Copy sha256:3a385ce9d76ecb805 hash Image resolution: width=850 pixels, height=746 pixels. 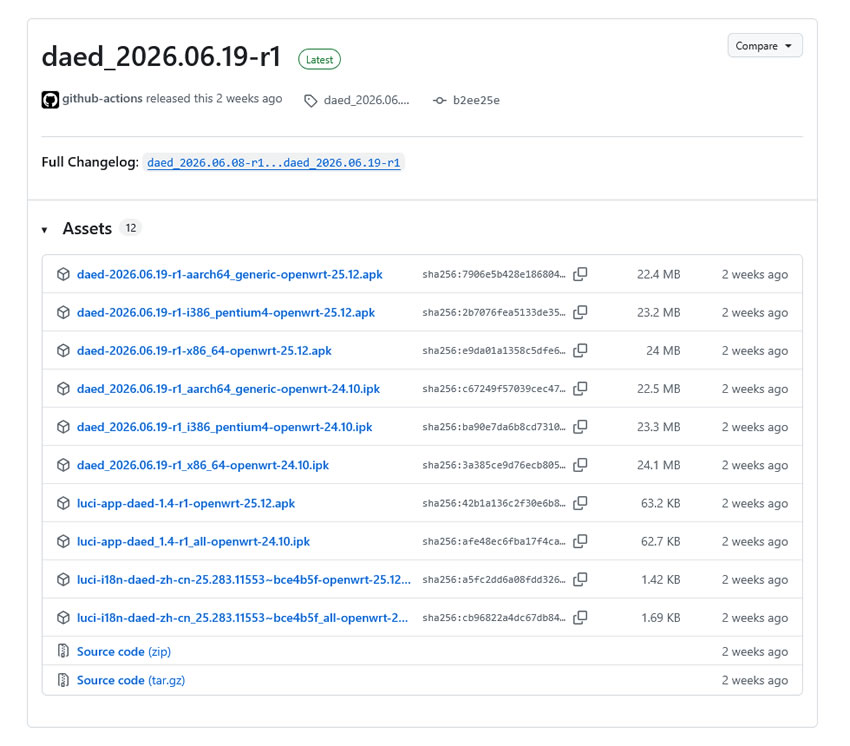tap(580, 465)
